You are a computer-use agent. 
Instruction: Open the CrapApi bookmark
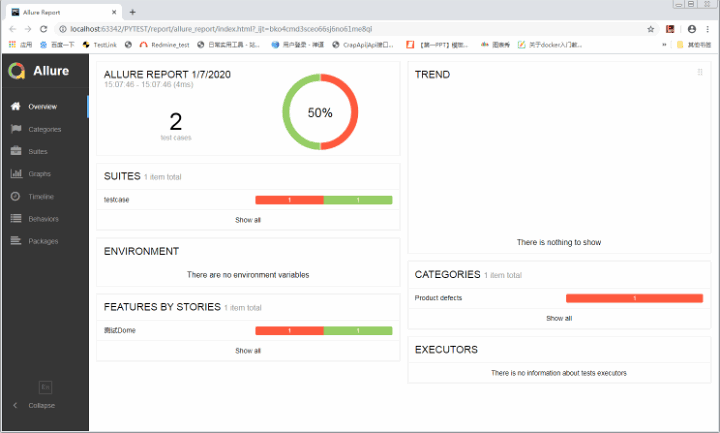point(363,45)
